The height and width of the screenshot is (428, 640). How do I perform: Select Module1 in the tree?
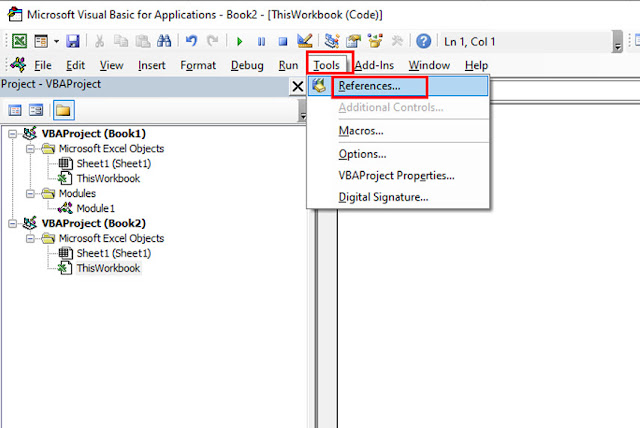coord(96,208)
